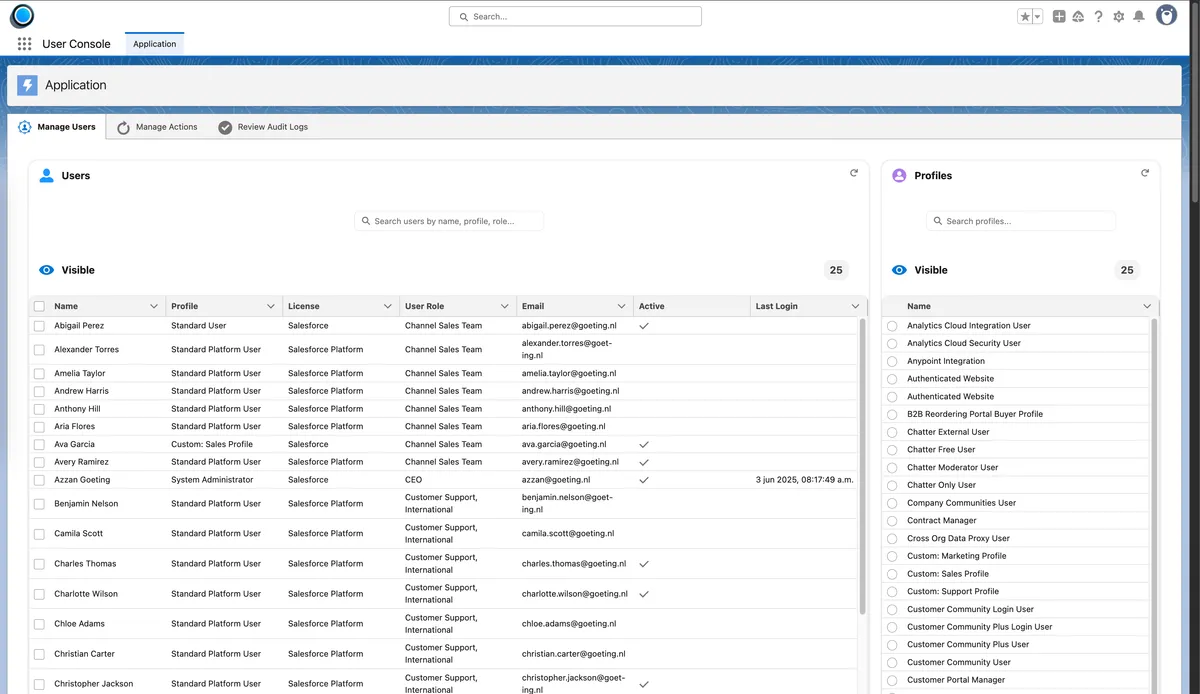Refresh the Profiles panel

[1145, 173]
